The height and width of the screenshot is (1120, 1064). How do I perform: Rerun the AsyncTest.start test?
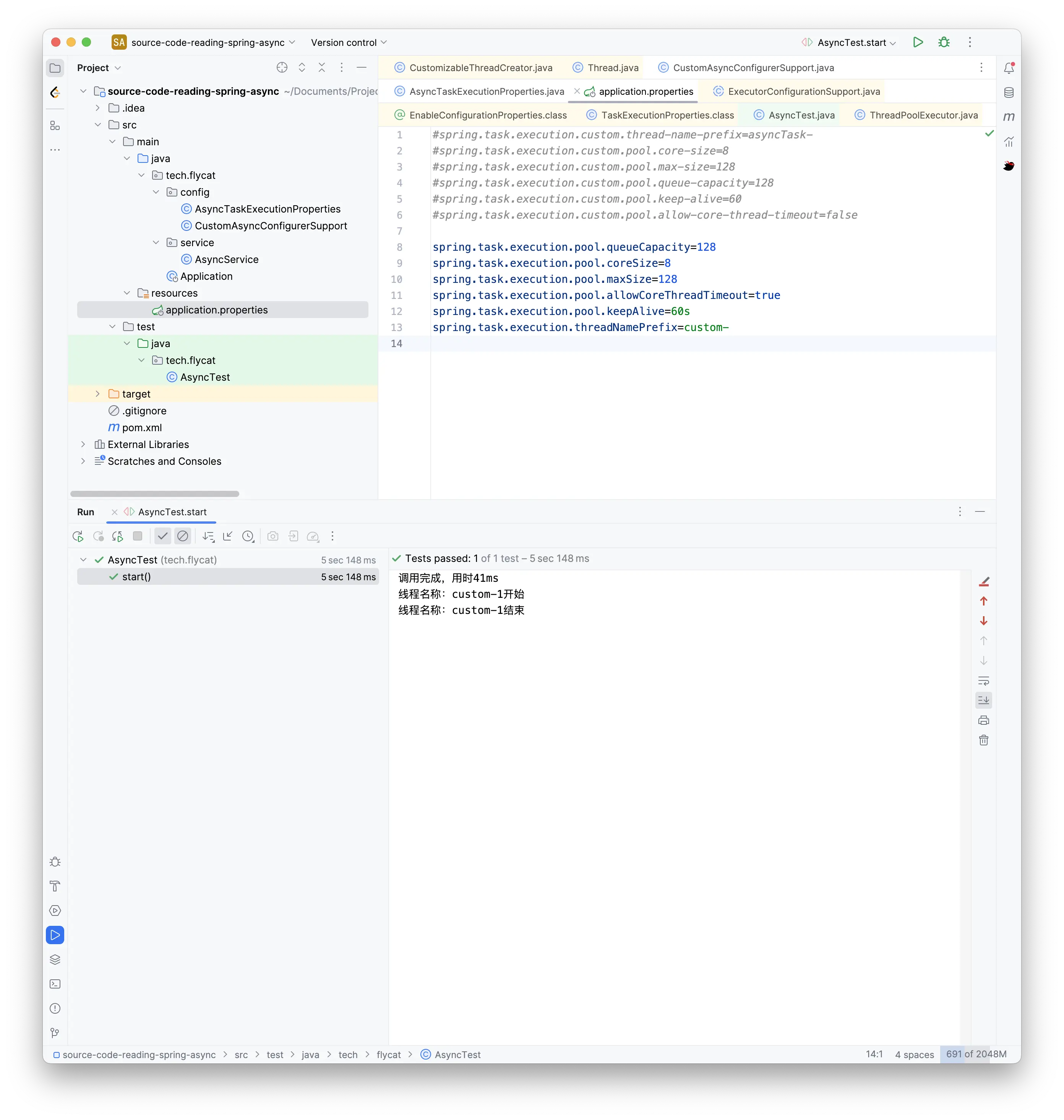pos(78,536)
